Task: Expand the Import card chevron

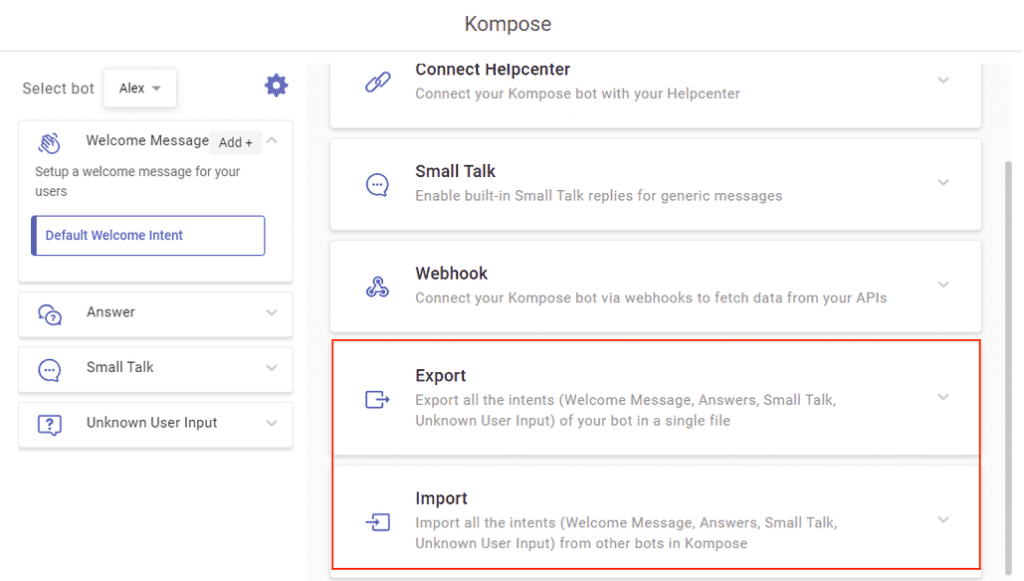Action: pyautogui.click(x=943, y=520)
